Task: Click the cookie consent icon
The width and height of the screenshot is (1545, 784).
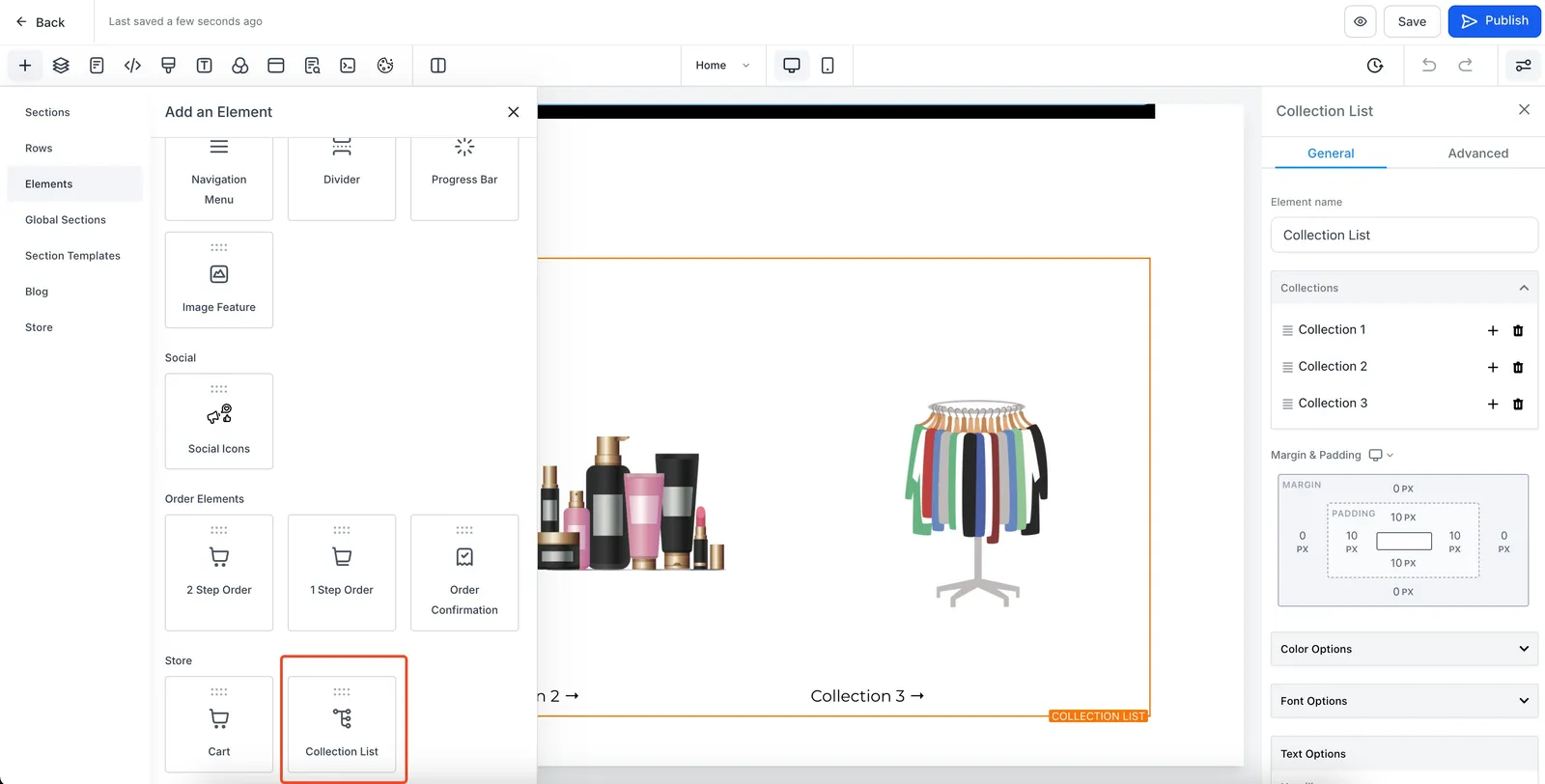Action: (x=385, y=66)
